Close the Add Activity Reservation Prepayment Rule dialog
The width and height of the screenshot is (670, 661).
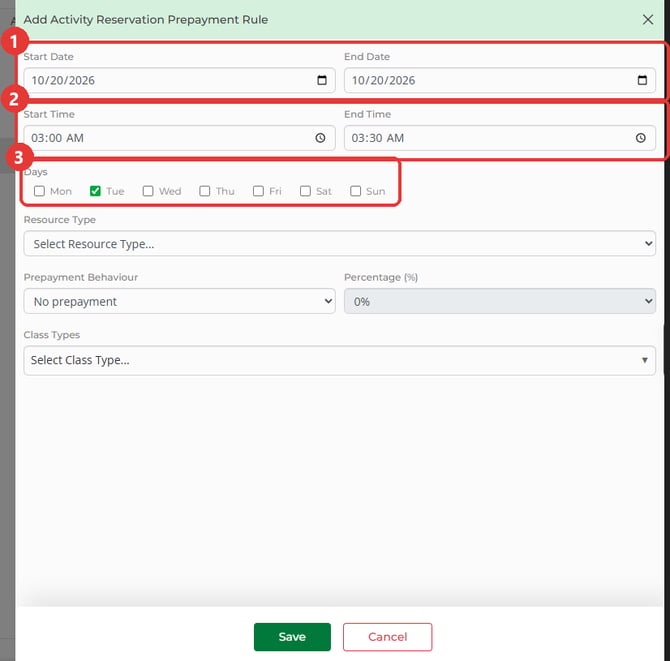pos(648,19)
